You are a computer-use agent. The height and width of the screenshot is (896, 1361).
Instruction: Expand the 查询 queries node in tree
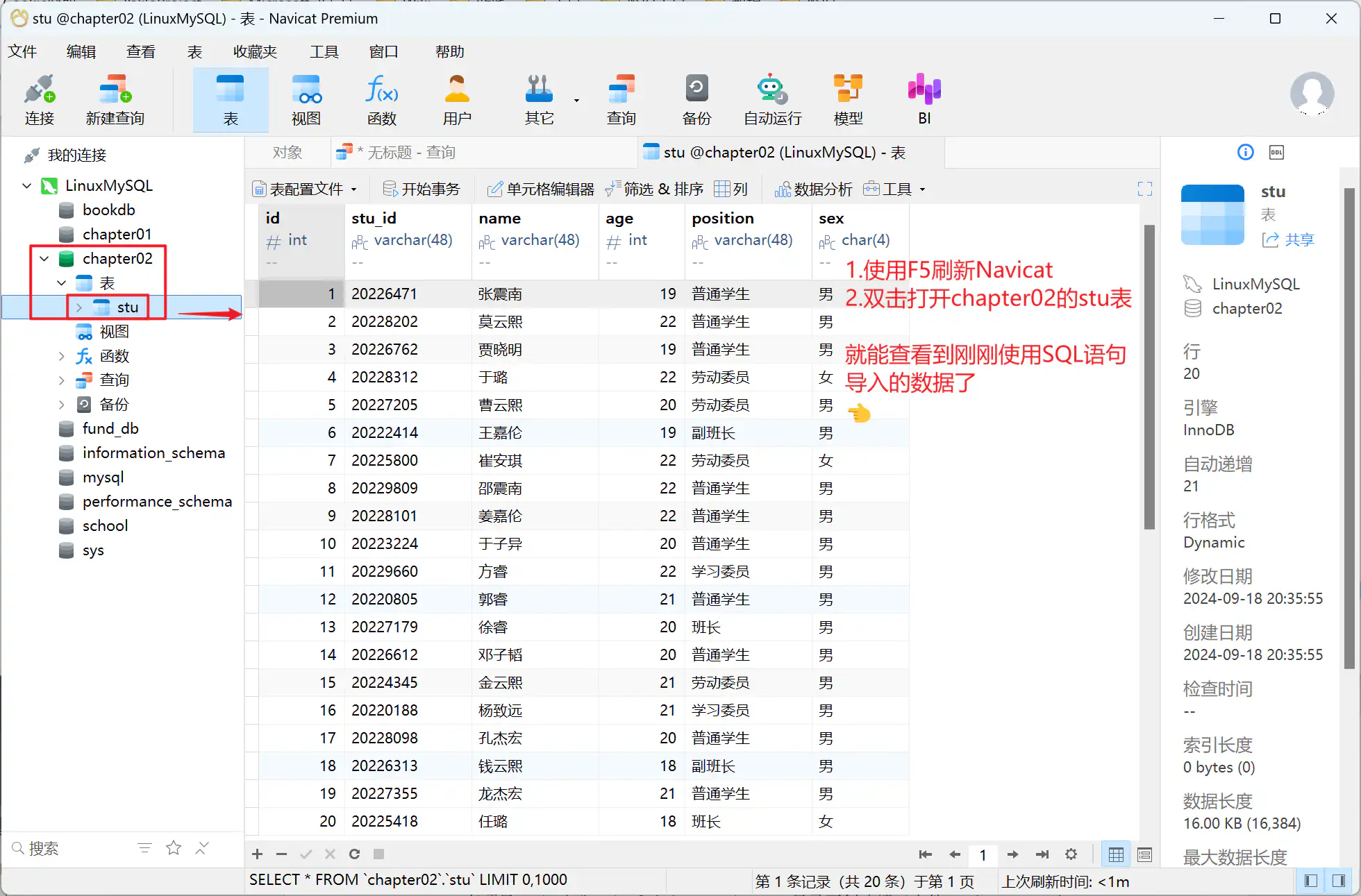(x=62, y=380)
